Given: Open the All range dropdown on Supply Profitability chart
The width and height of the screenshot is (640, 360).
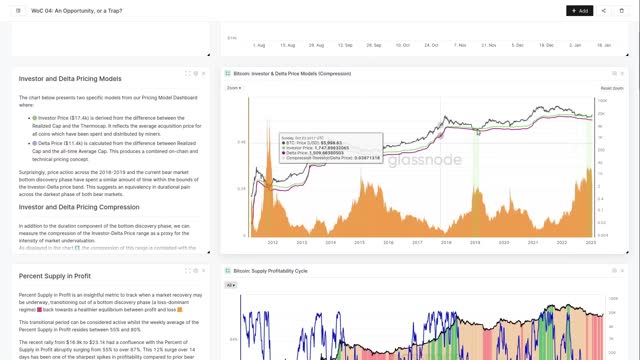Looking at the screenshot, I should point(231,285).
